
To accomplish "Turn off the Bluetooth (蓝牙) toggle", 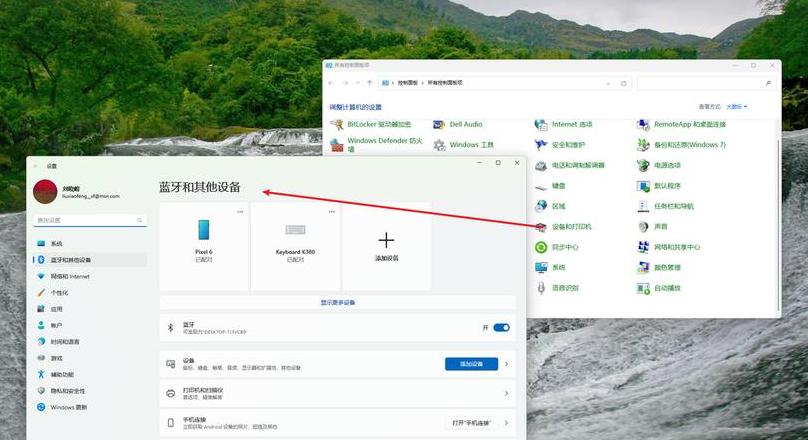I will pos(501,328).
